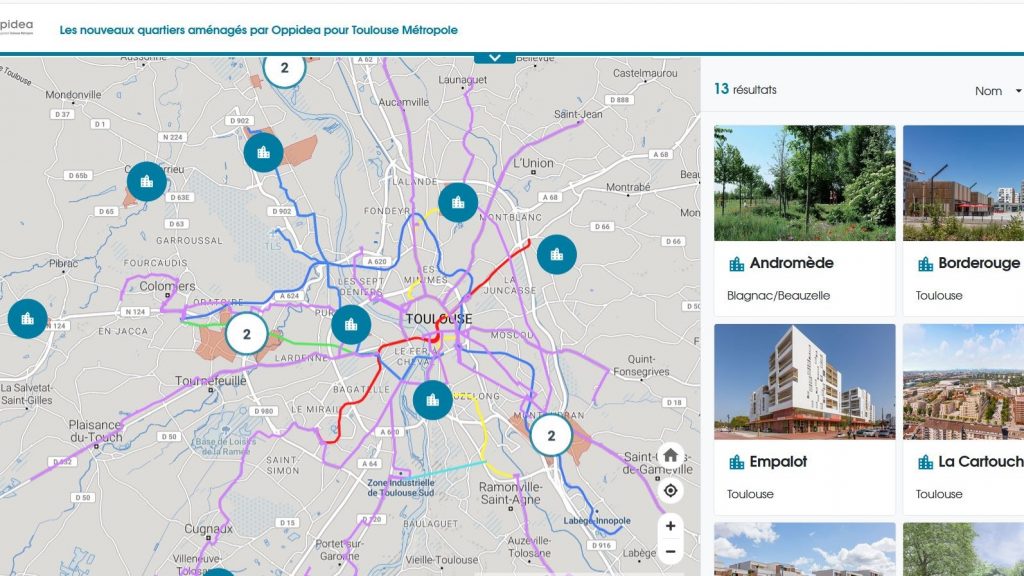Select the building marker near Le Férétra

pos(433,400)
